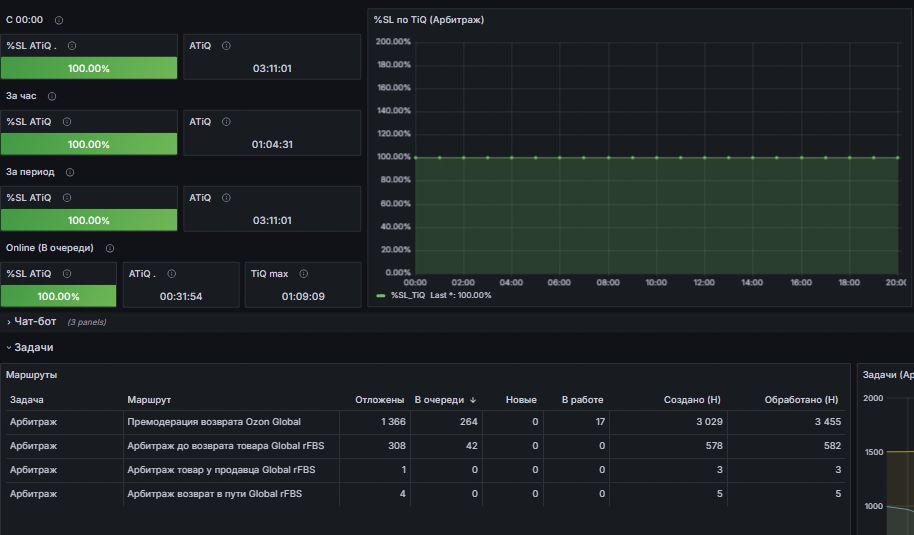The image size is (914, 535).
Task: Sort by Обработано (Н) column header
Action: tap(801, 400)
